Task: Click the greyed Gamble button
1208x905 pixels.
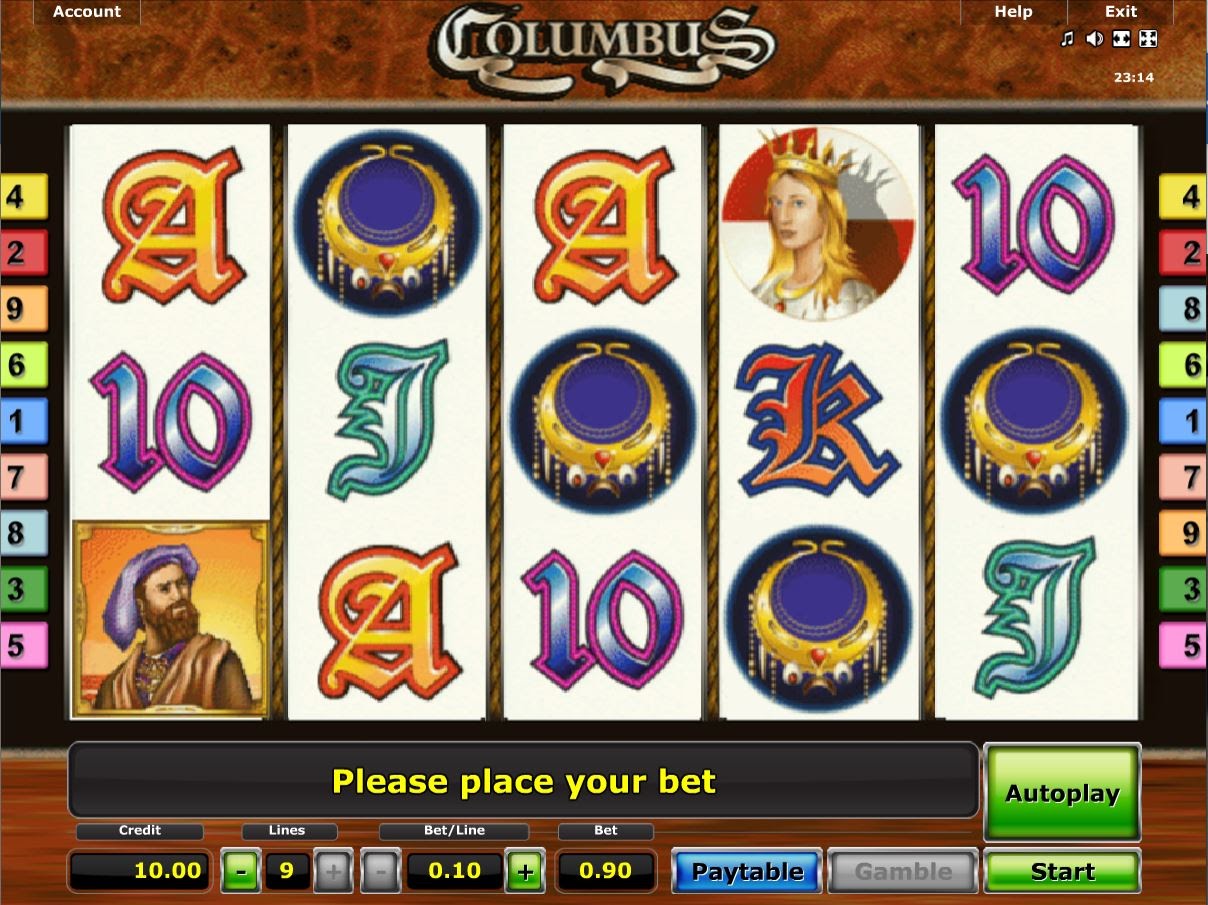Action: pos(903,871)
